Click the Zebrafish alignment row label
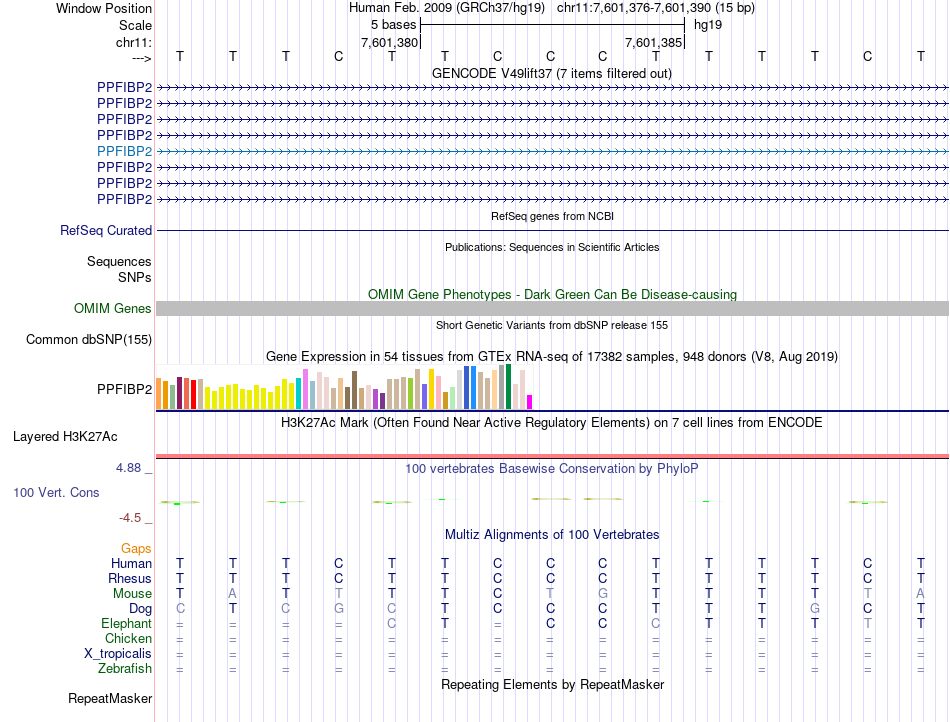This screenshot has width=950, height=722. pyautogui.click(x=125, y=669)
